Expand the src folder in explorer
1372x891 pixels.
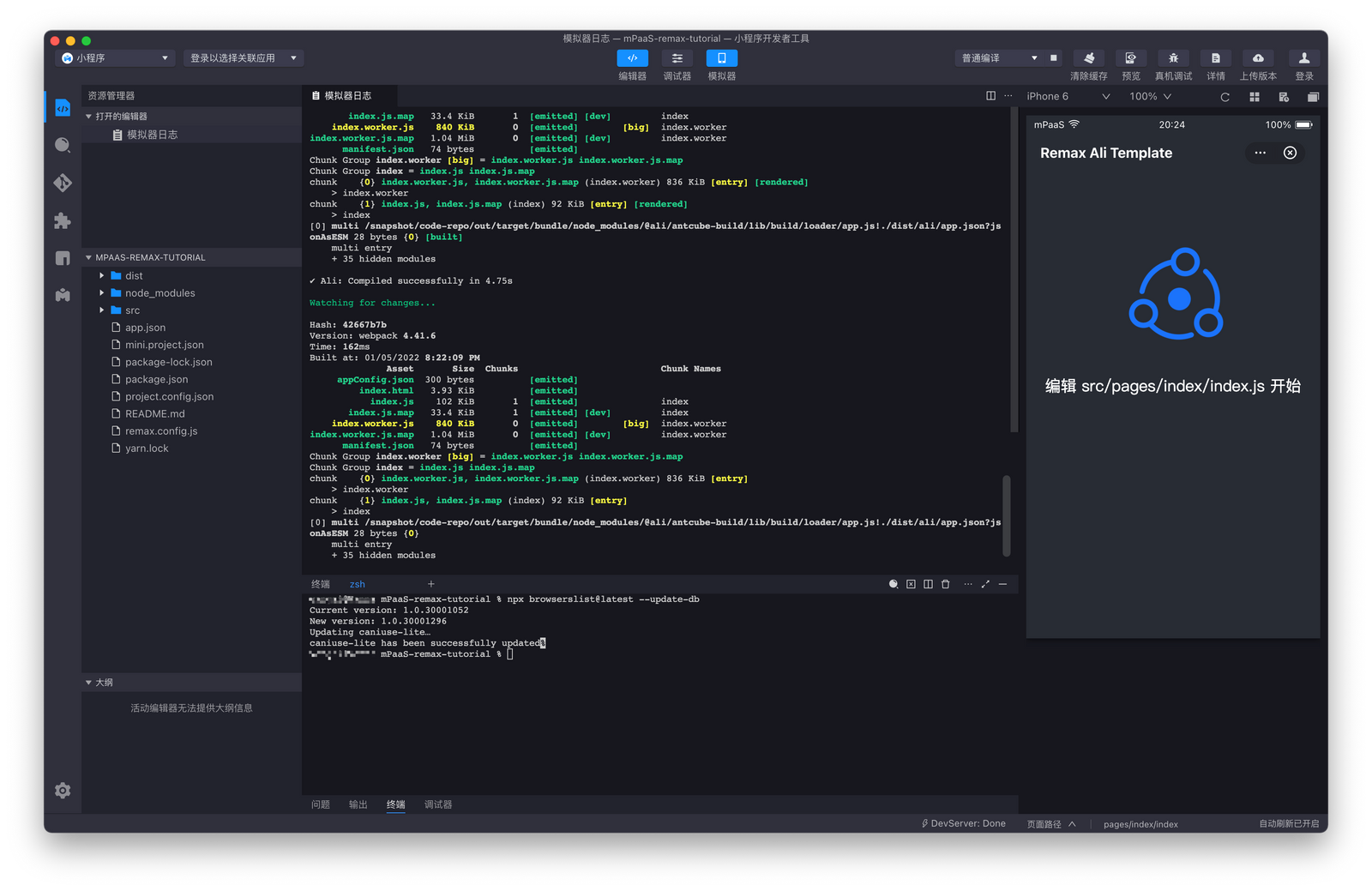click(x=132, y=310)
